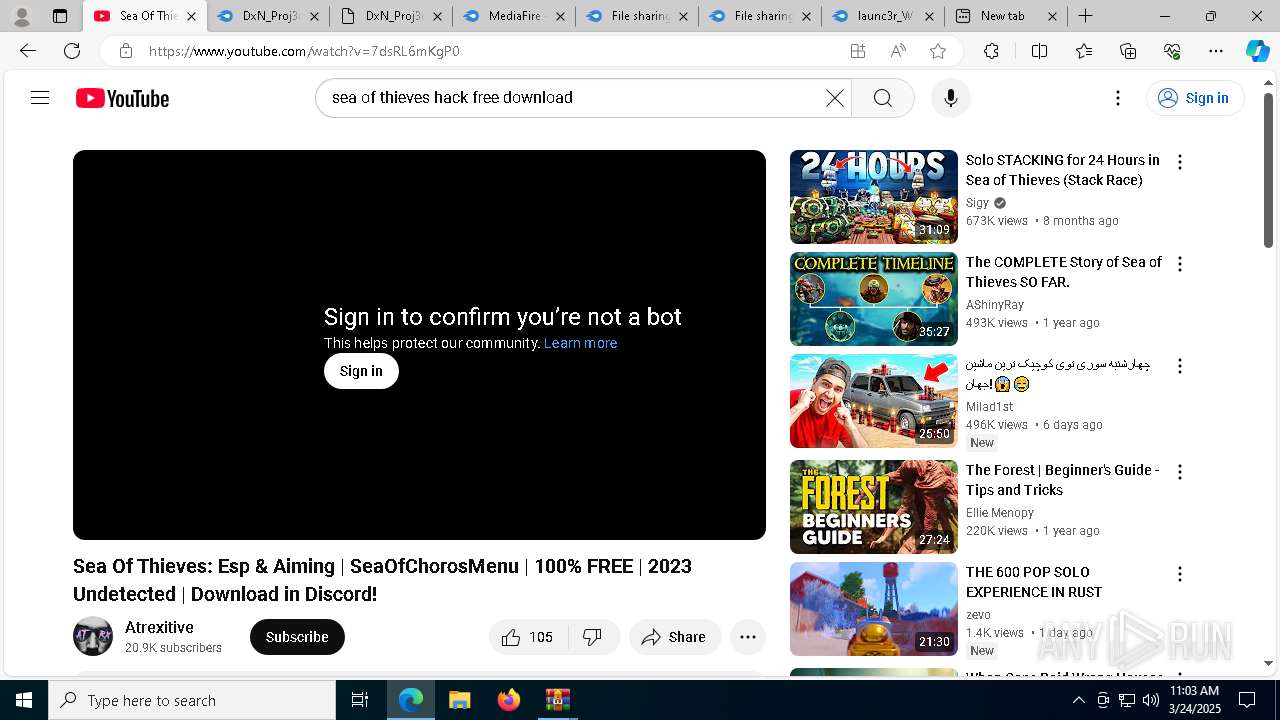Switch to the New tab page tab

(1005, 16)
